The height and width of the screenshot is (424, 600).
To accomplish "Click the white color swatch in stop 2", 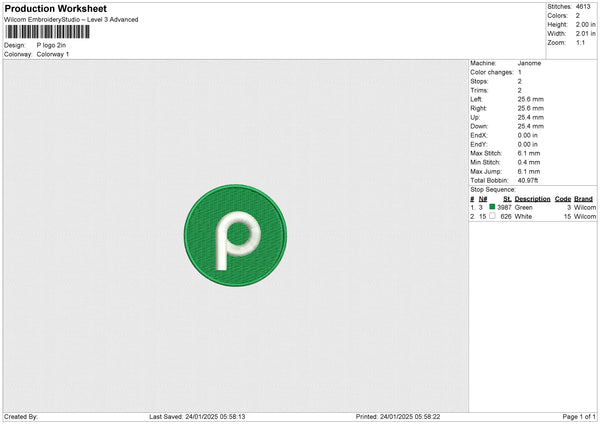I will click(x=492, y=216).
